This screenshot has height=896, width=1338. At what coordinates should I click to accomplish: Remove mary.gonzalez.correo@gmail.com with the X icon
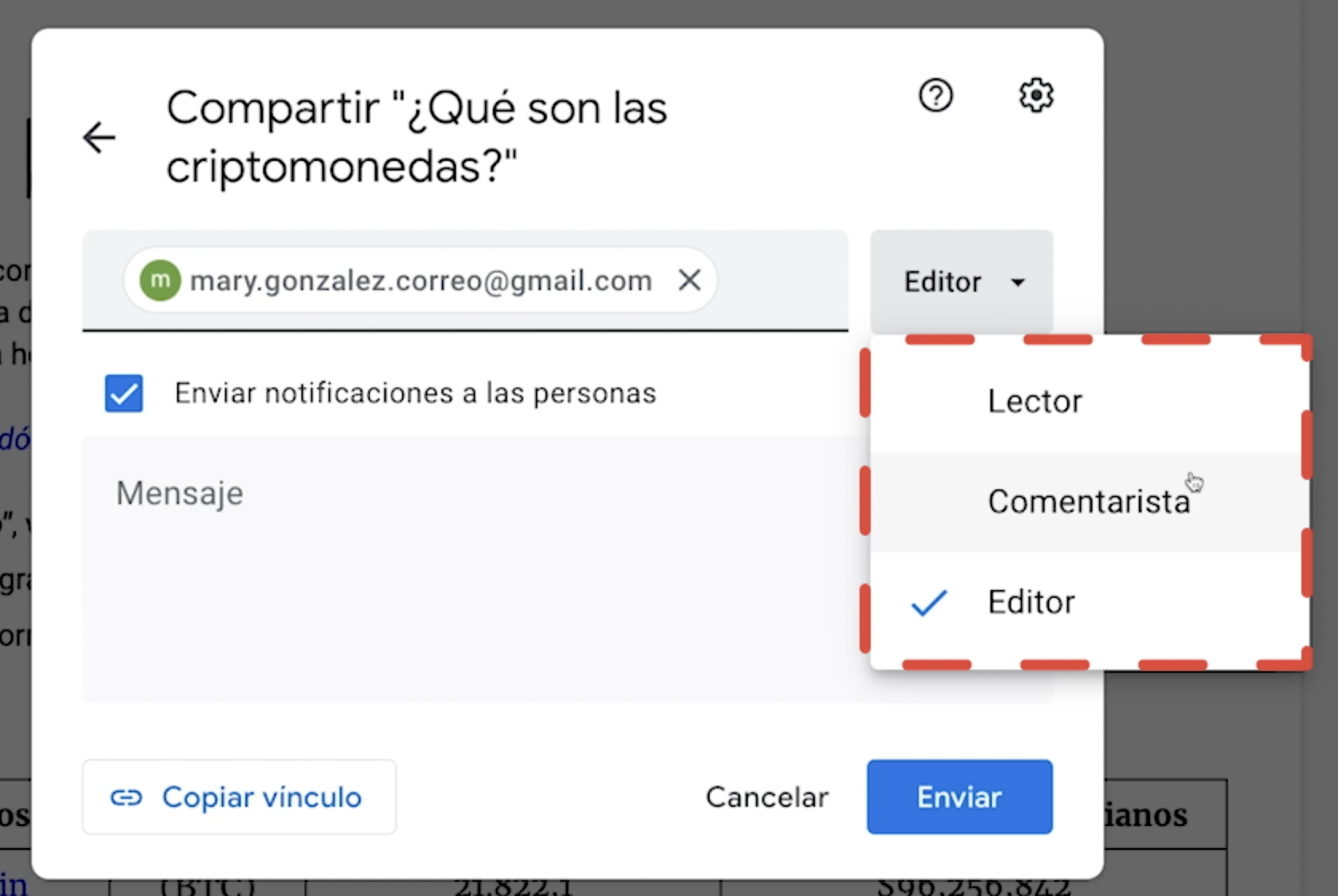pos(689,280)
